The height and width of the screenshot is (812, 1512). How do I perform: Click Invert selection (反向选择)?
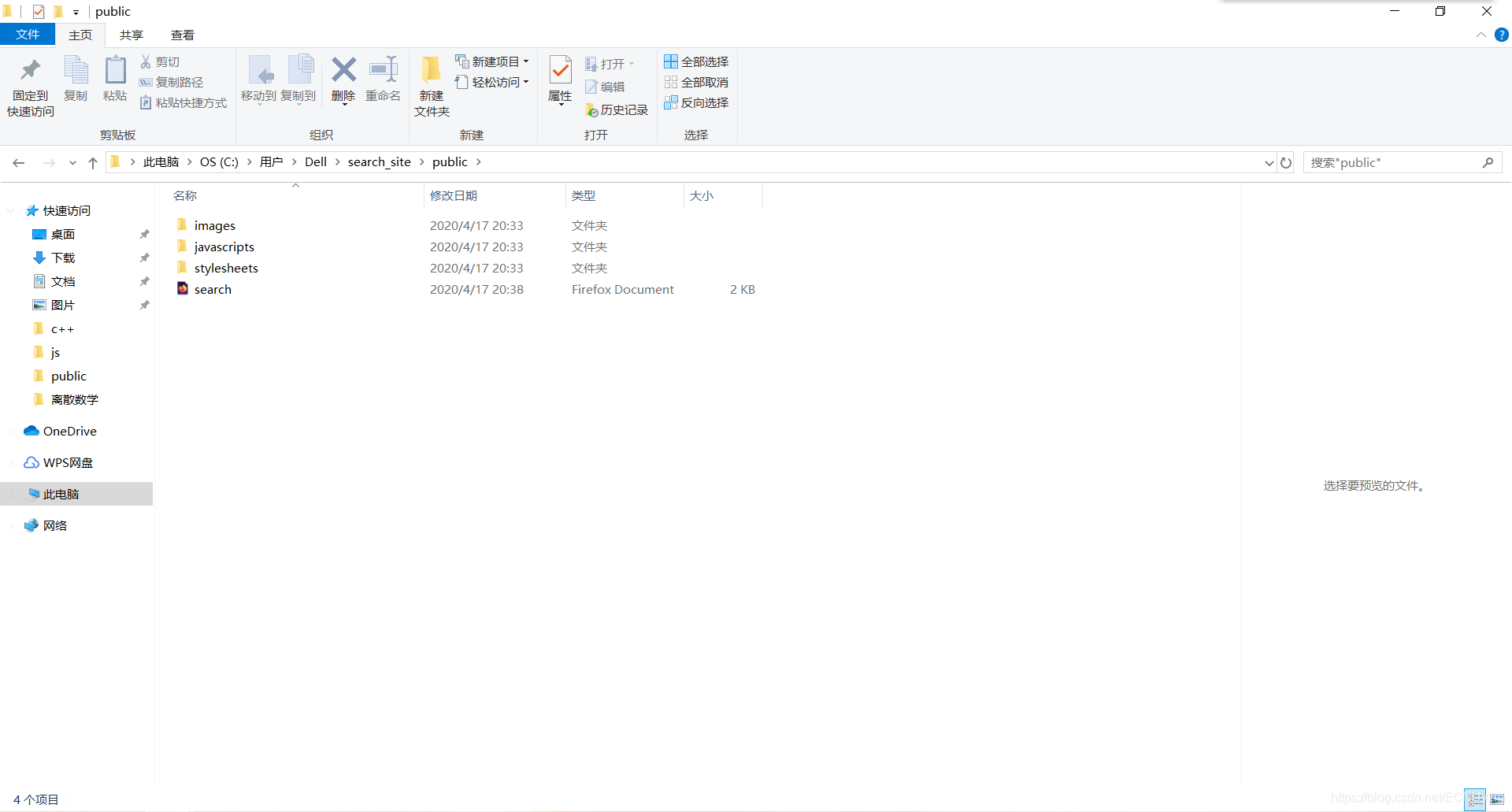696,102
